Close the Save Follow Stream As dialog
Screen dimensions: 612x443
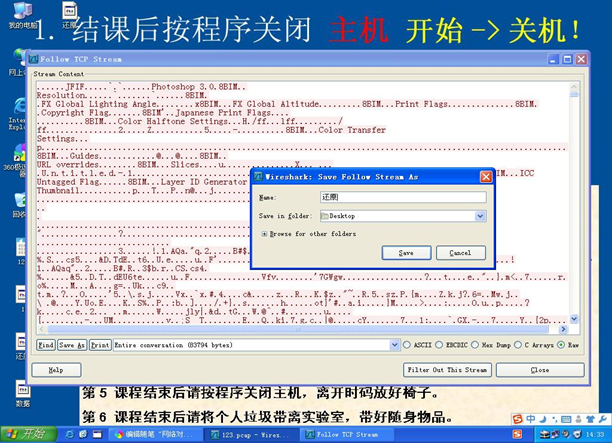click(x=486, y=177)
